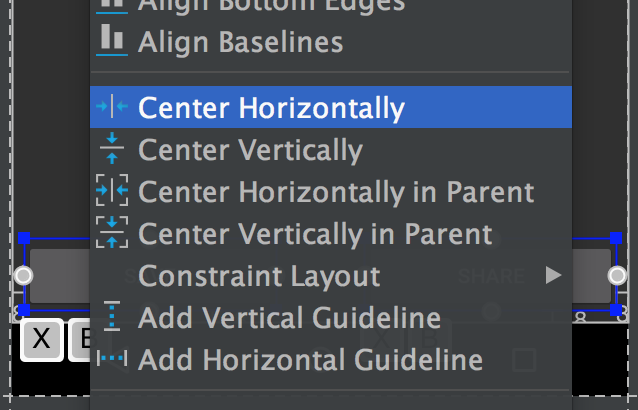Choose Center Vertically in Parent

point(315,233)
